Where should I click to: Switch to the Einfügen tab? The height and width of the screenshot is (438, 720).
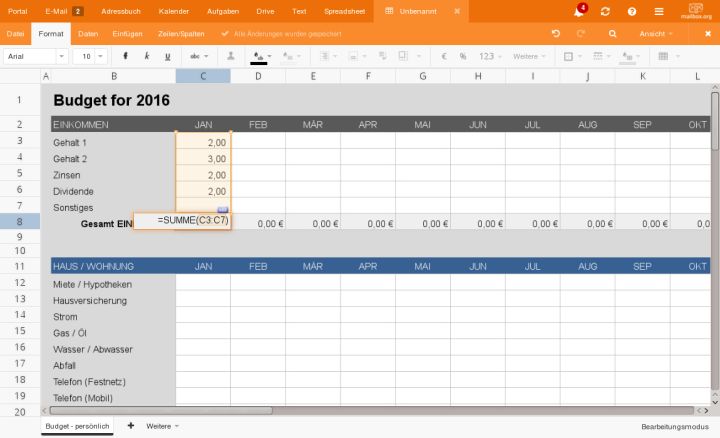point(127,33)
